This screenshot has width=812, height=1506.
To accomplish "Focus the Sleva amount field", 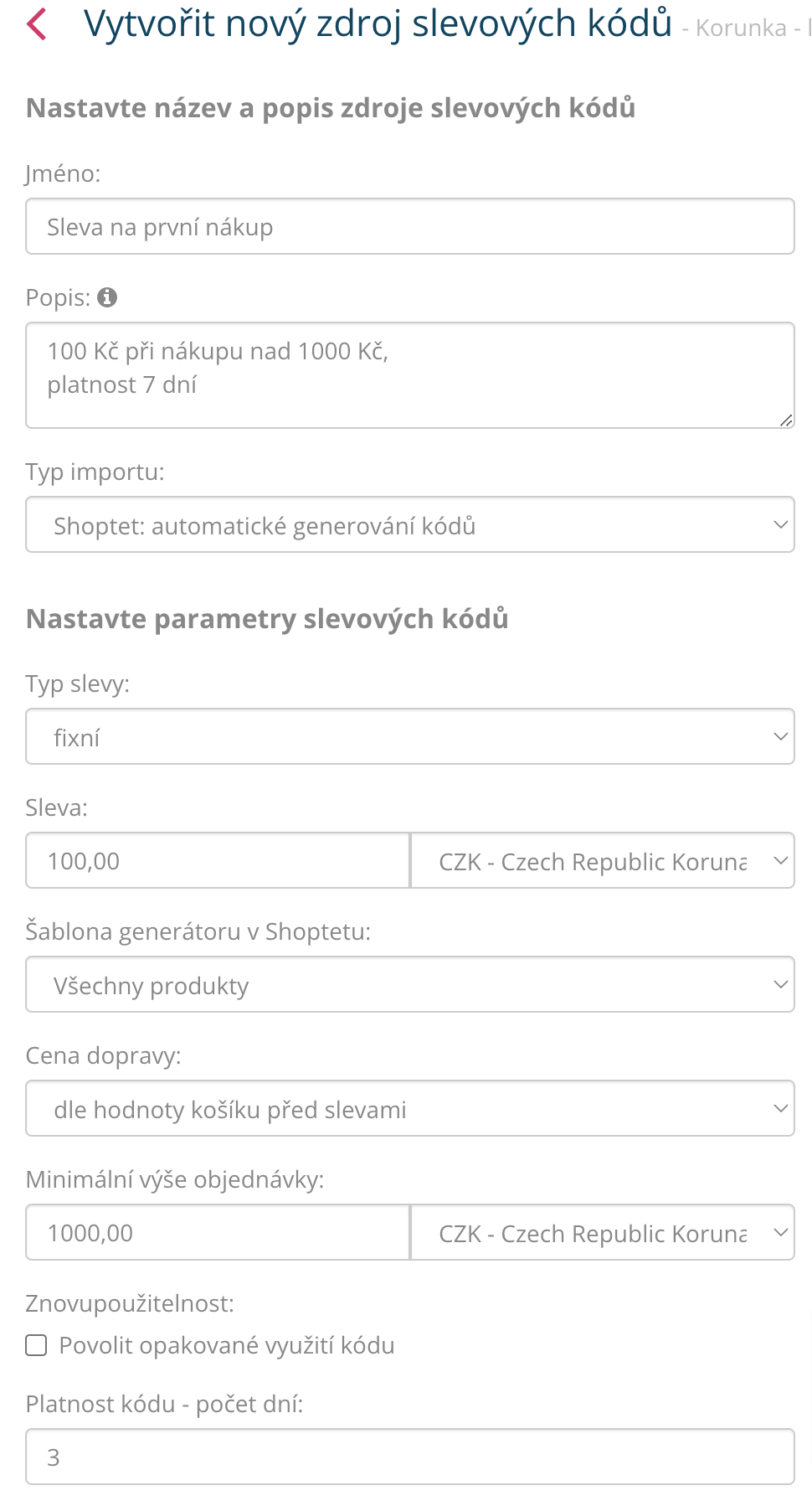I will 218,861.
